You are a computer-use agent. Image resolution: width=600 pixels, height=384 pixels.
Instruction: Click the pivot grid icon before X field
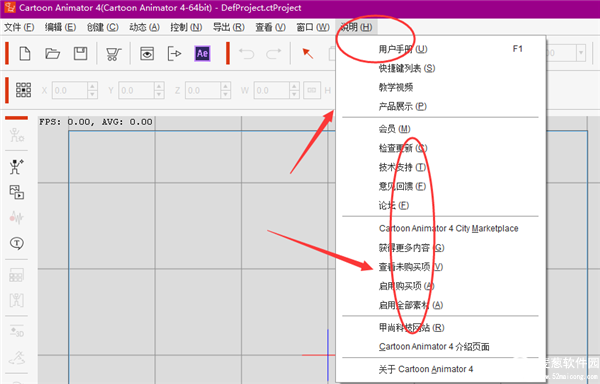23,90
